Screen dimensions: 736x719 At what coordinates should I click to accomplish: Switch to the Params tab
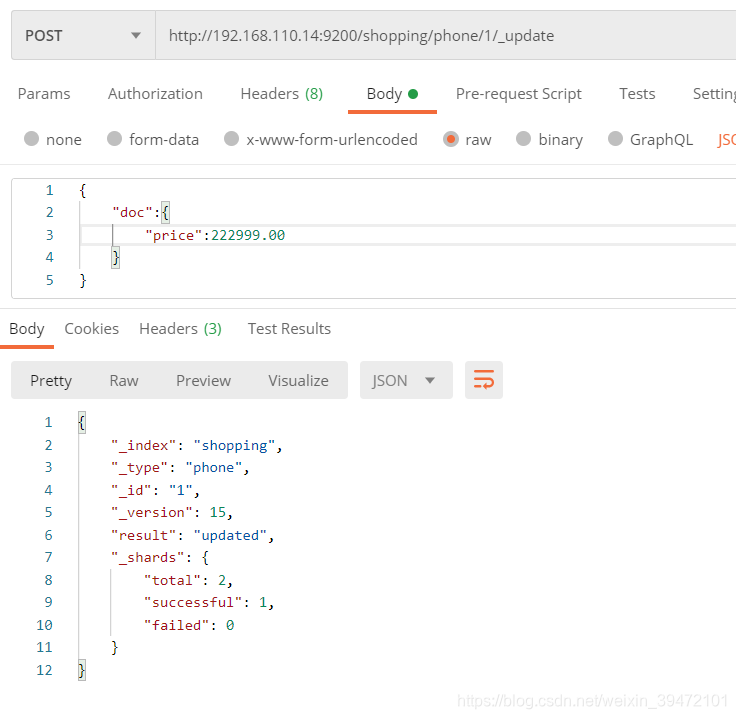(x=44, y=94)
